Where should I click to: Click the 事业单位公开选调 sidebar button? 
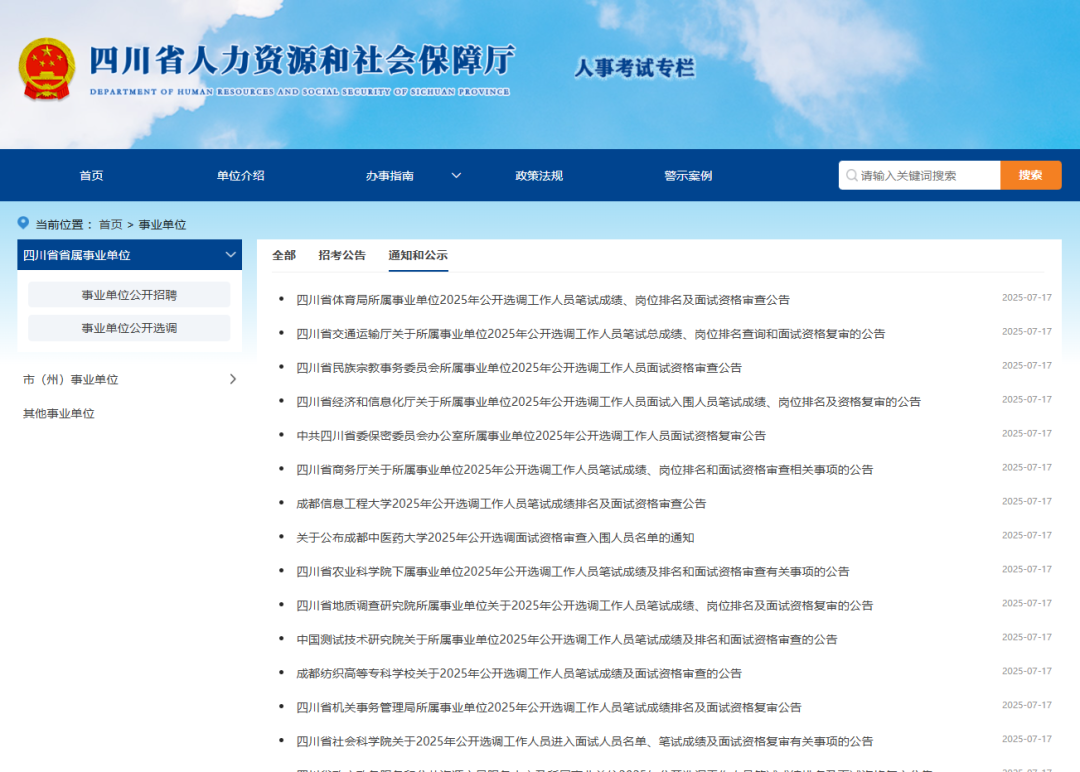click(129, 328)
